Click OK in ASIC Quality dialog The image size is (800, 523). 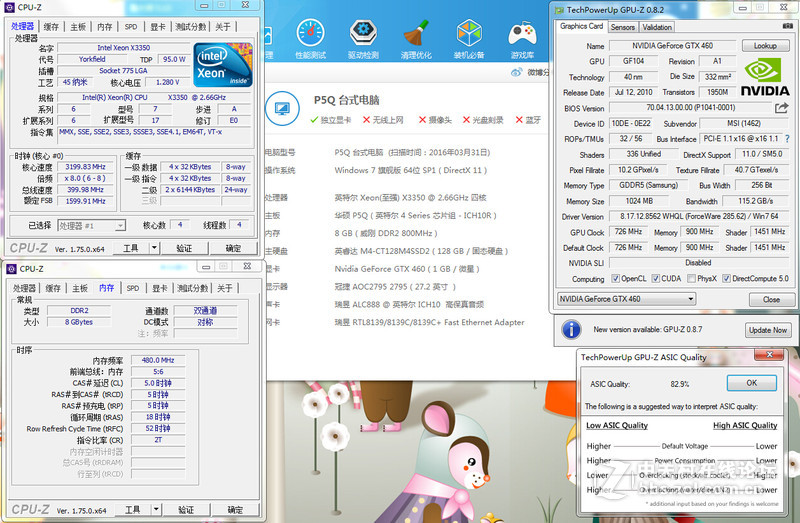(x=752, y=383)
